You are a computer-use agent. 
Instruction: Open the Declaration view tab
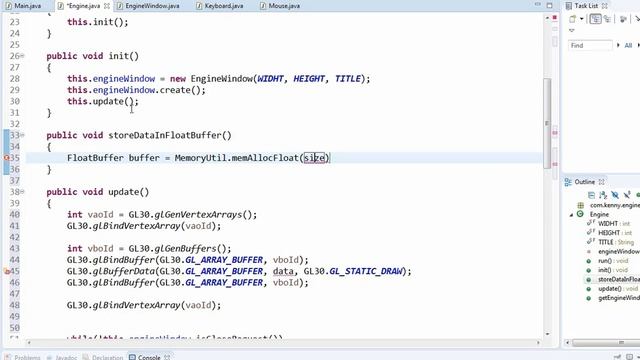pyautogui.click(x=103, y=357)
